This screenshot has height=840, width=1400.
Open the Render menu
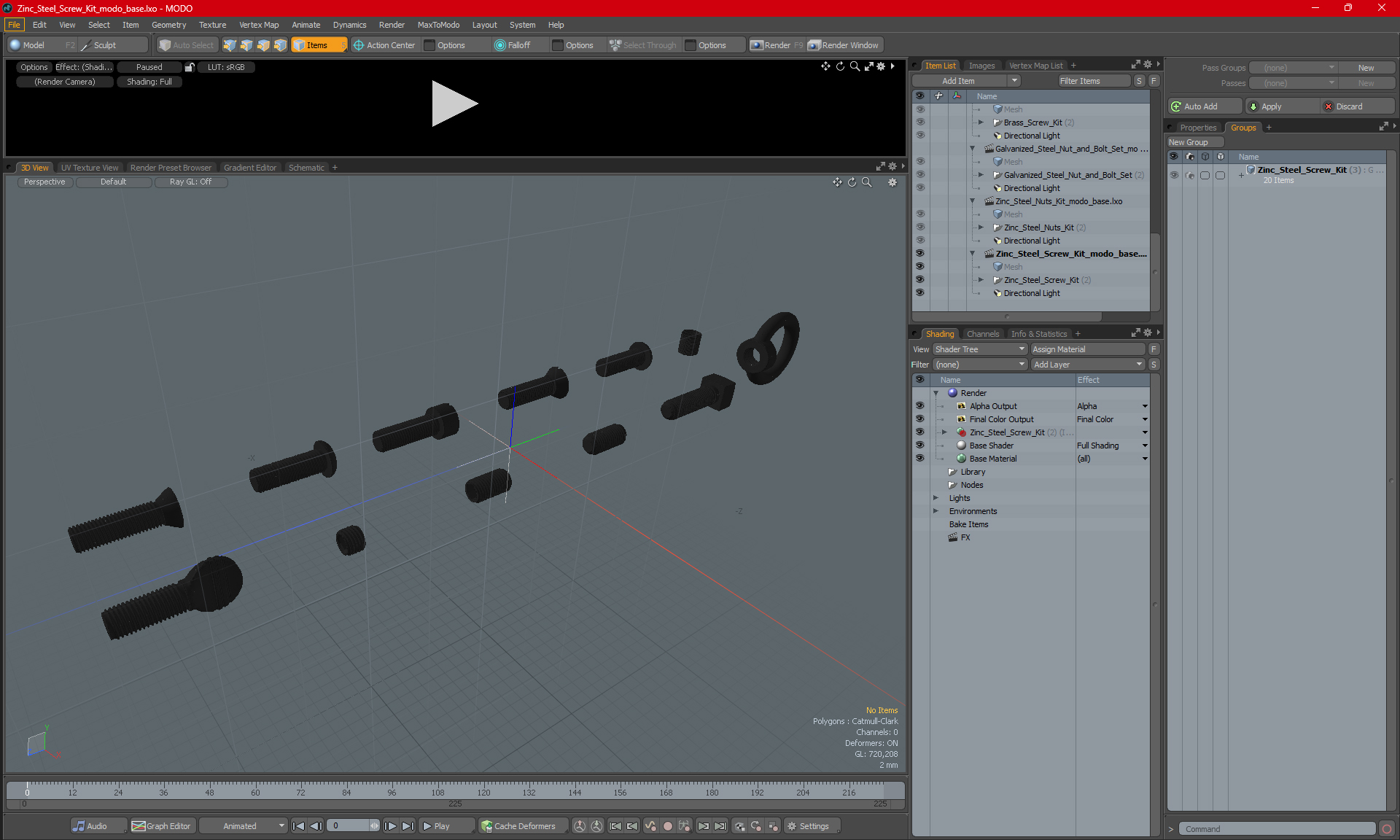coord(392,25)
